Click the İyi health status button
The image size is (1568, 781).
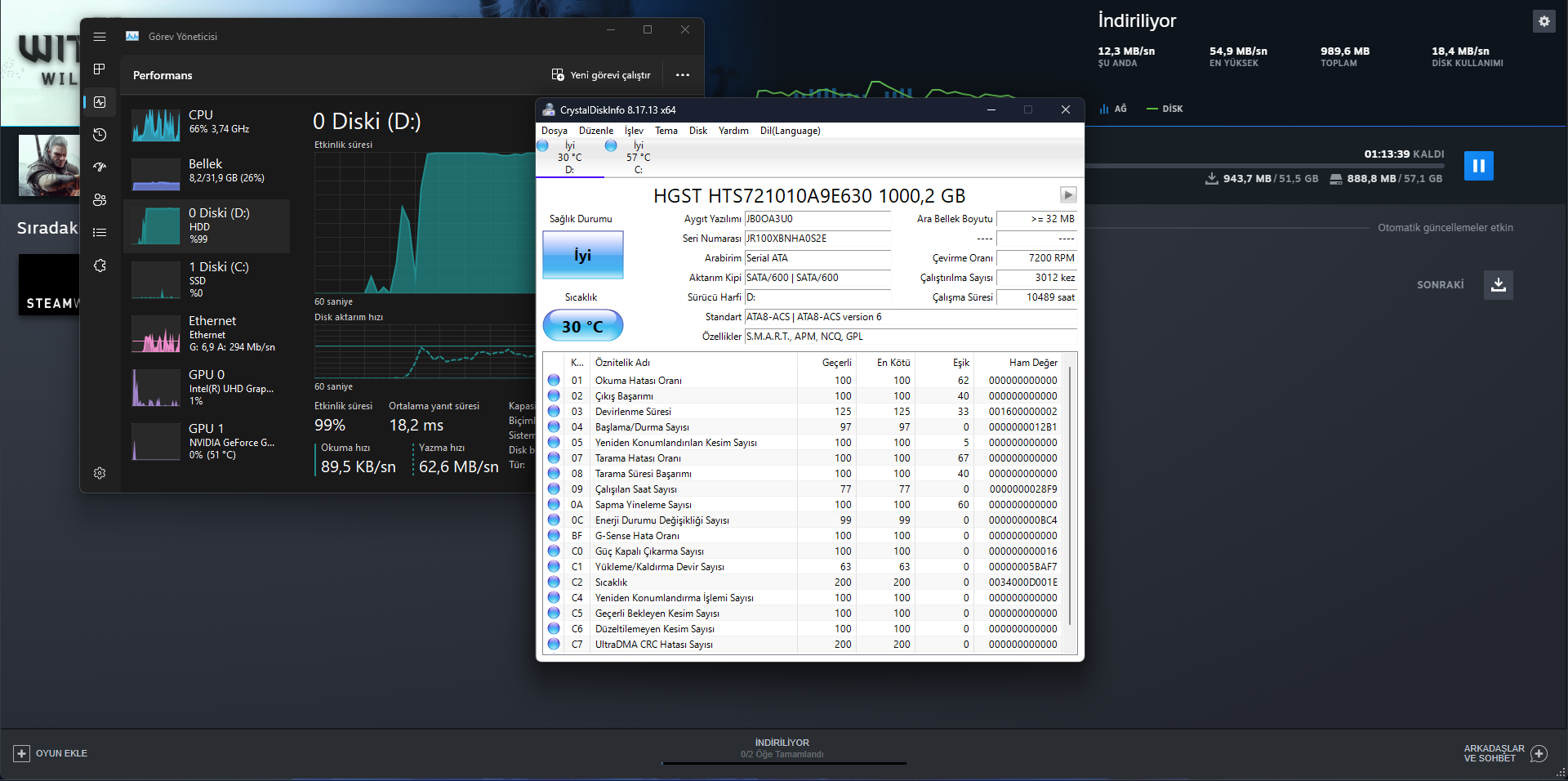click(583, 255)
